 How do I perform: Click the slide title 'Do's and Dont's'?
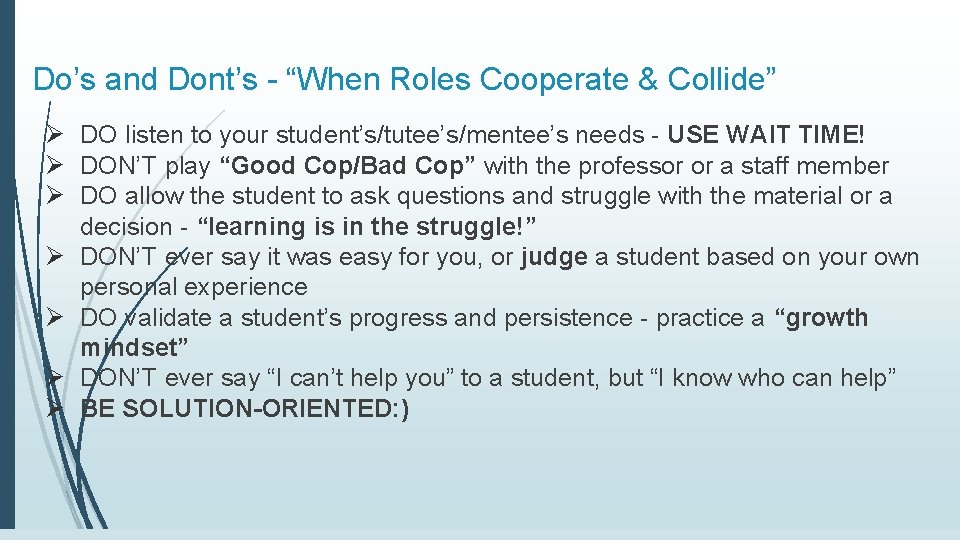click(149, 79)
